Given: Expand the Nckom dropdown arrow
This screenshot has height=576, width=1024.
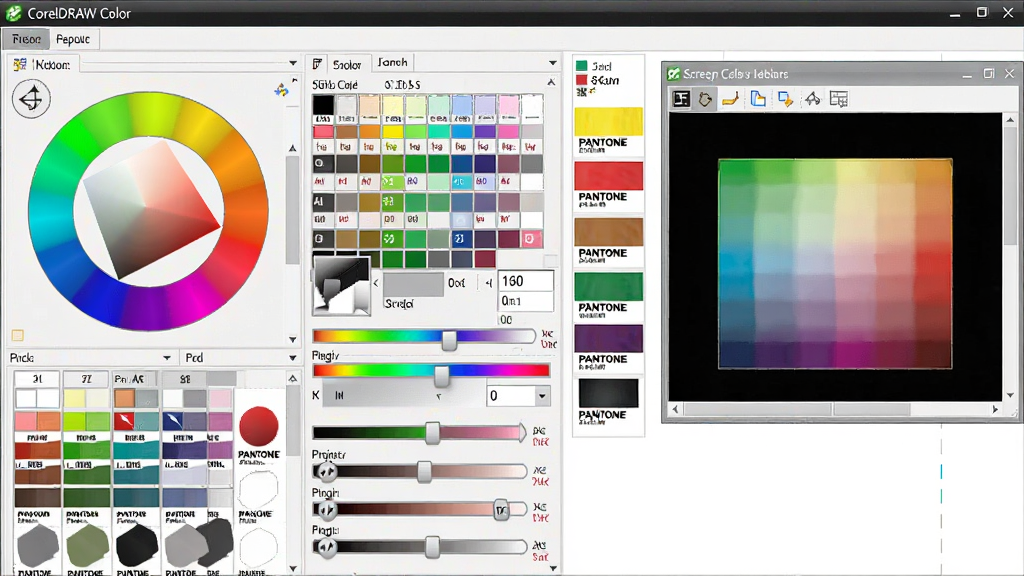Looking at the screenshot, I should [293, 63].
